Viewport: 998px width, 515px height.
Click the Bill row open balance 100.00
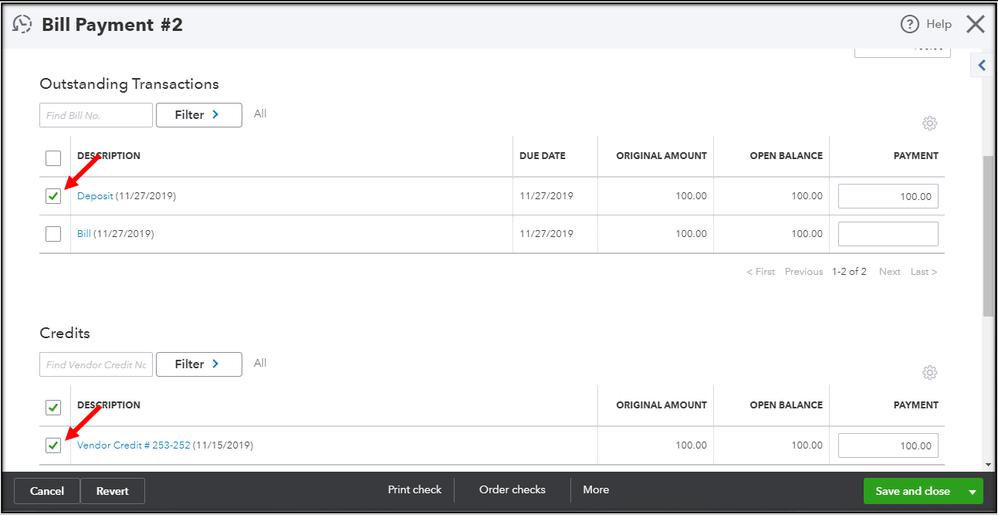tap(807, 234)
